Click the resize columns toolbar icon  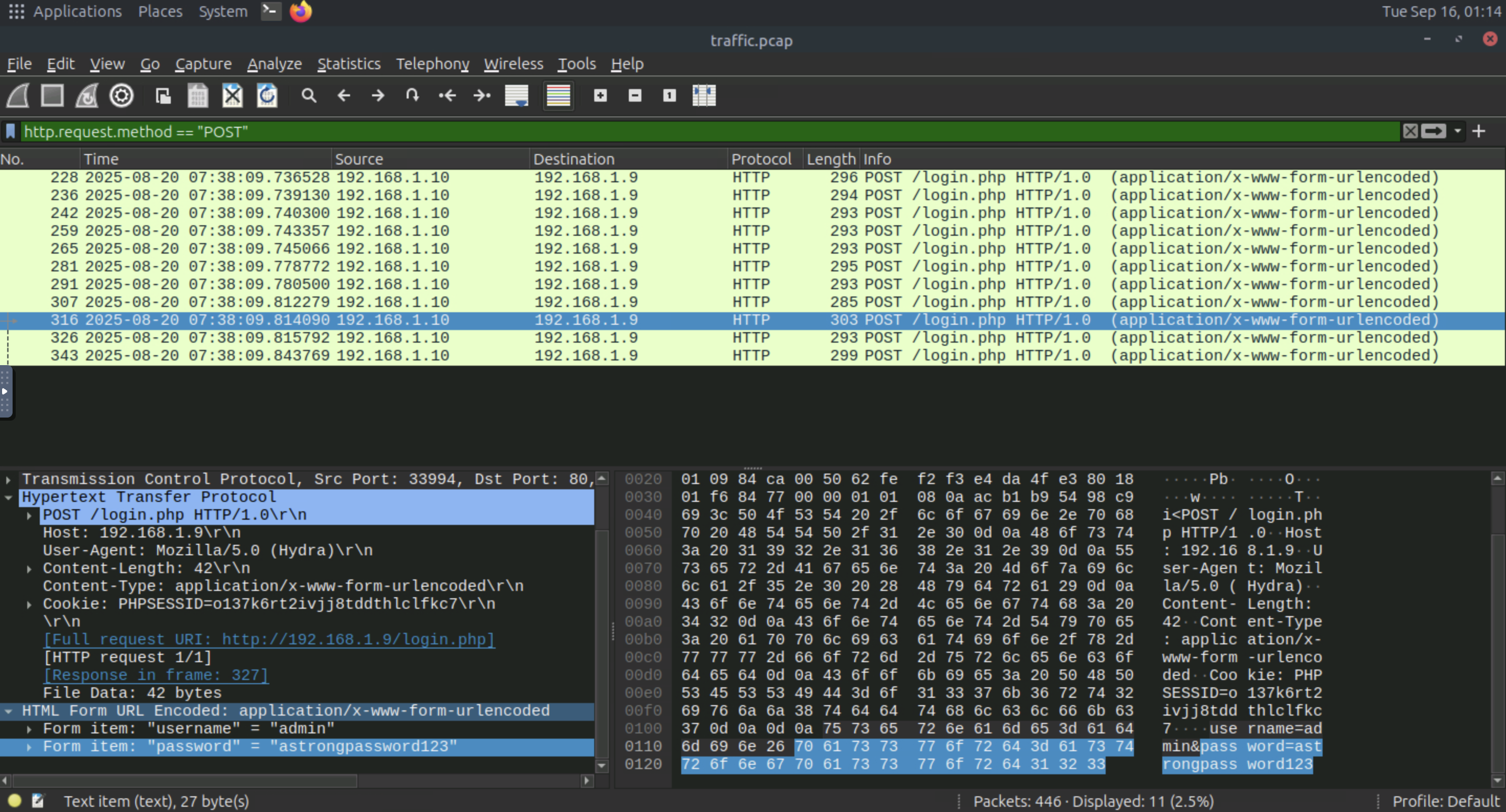coord(704,95)
